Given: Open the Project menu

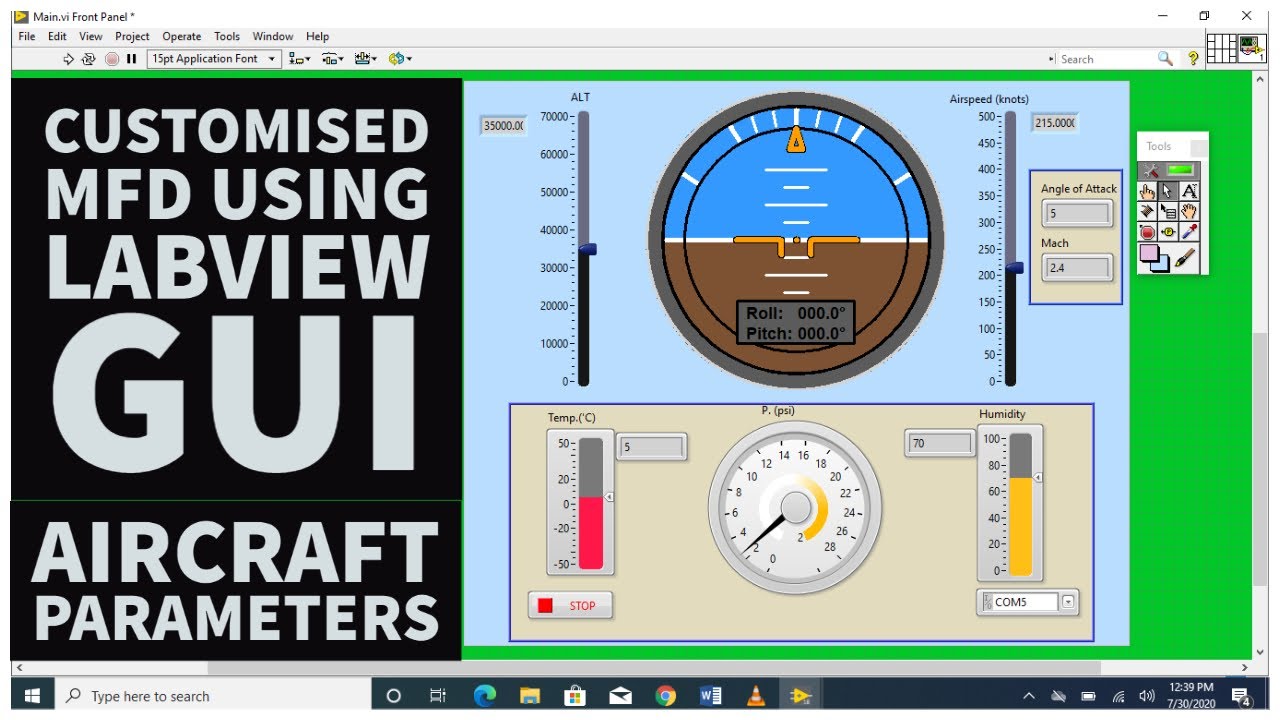Looking at the screenshot, I should 132,36.
